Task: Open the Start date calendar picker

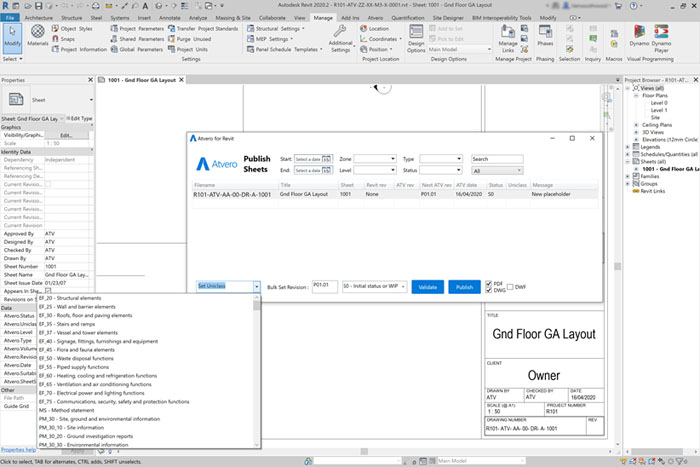Action: pyautogui.click(x=328, y=159)
